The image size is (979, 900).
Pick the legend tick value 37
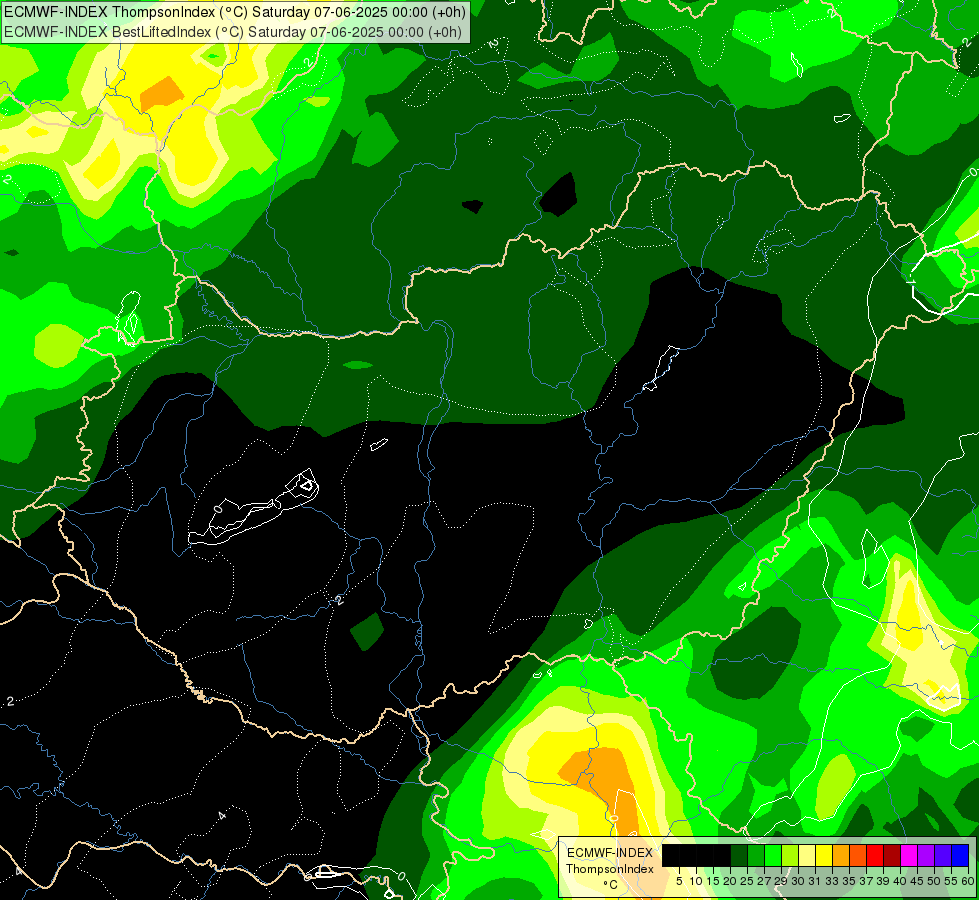(x=866, y=881)
